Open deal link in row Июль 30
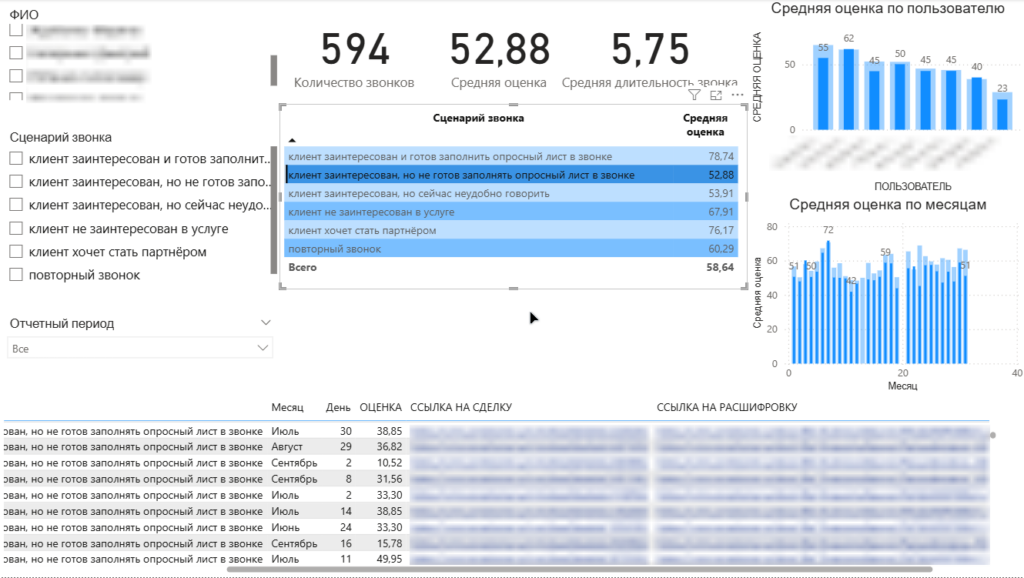The image size is (1024, 578). coord(529,431)
